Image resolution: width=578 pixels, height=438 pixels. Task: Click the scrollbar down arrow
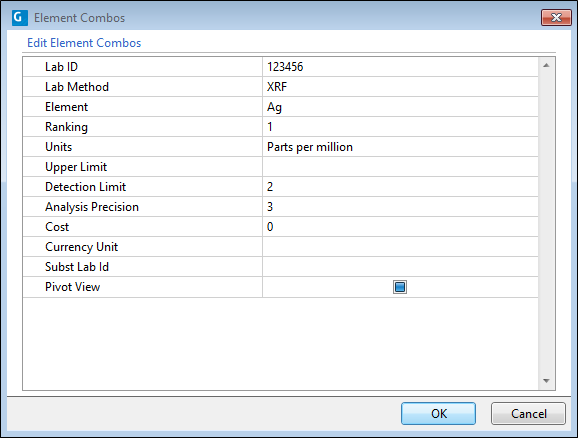point(546,381)
